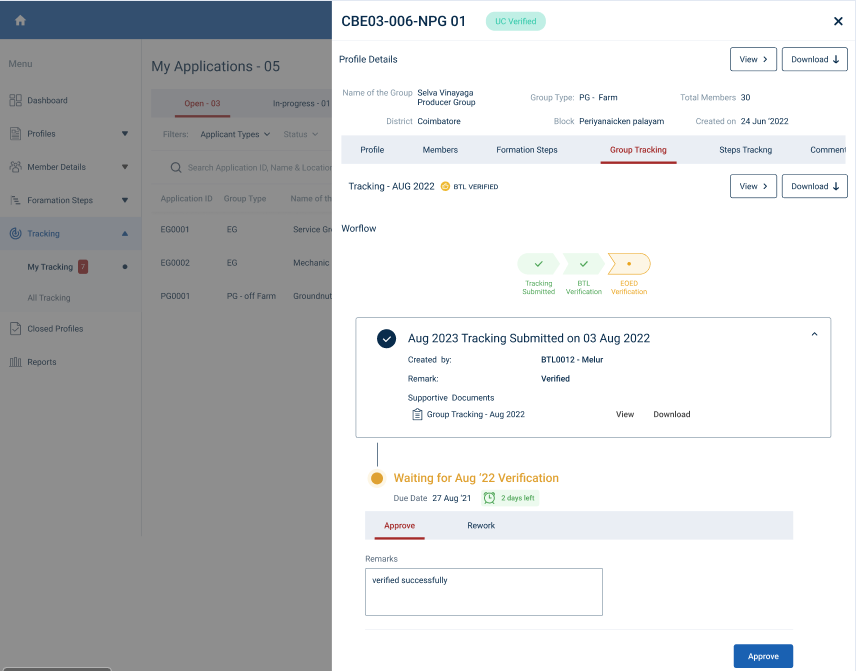This screenshot has width=856, height=671.
Task: Click the blue Approve button
Action: pos(763,656)
